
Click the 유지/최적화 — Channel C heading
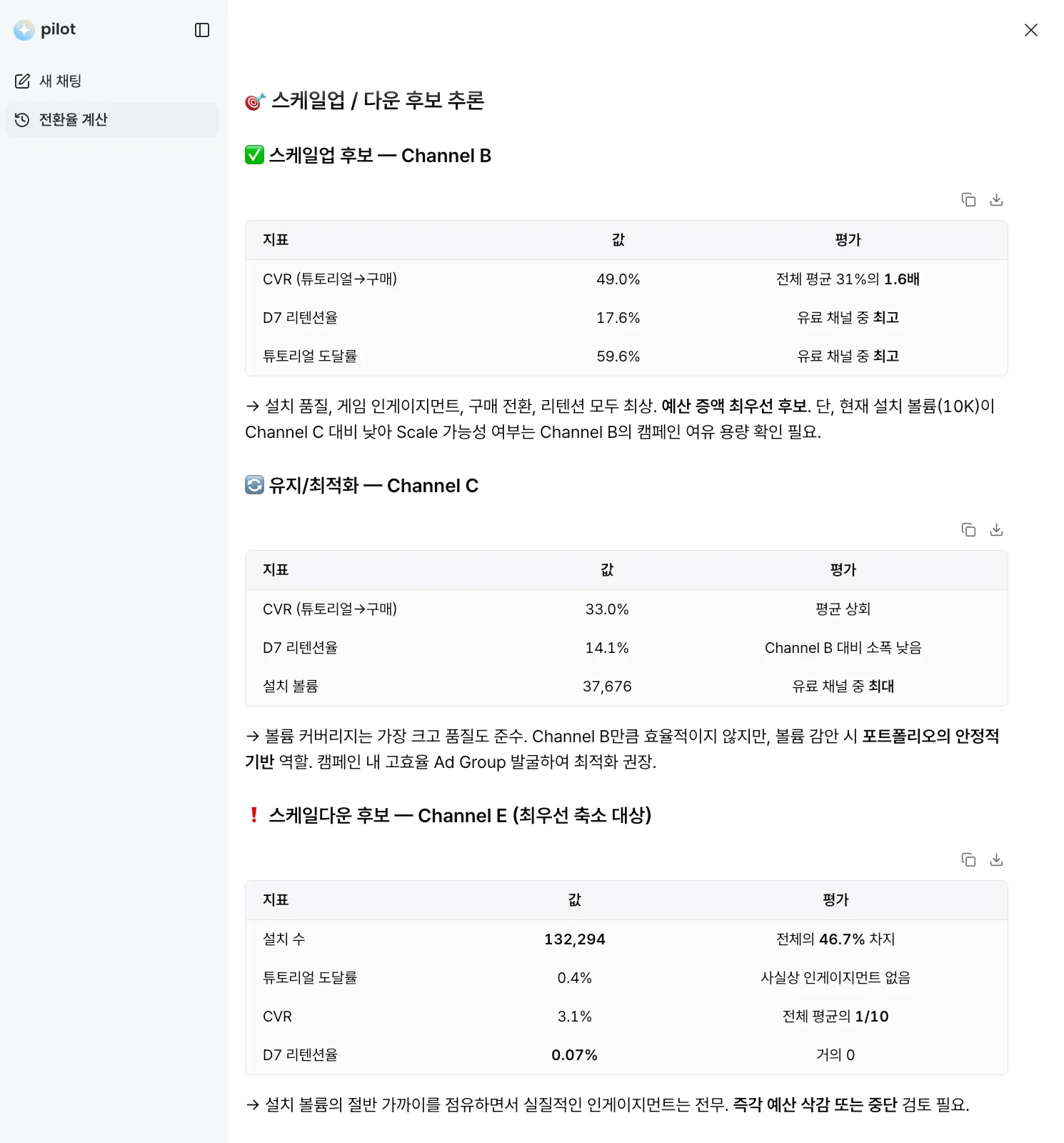click(373, 486)
